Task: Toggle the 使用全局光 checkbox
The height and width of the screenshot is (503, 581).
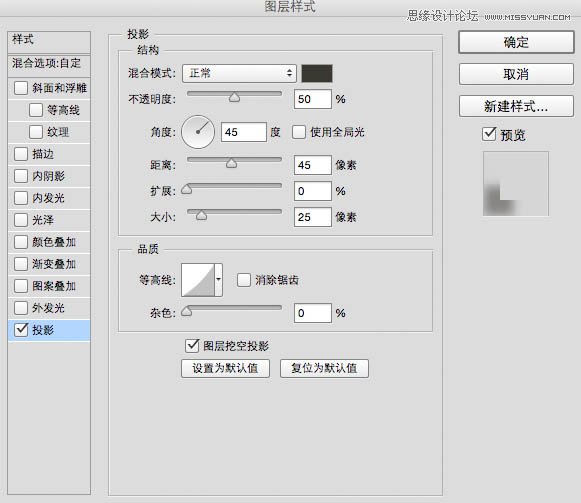Action: (x=299, y=132)
